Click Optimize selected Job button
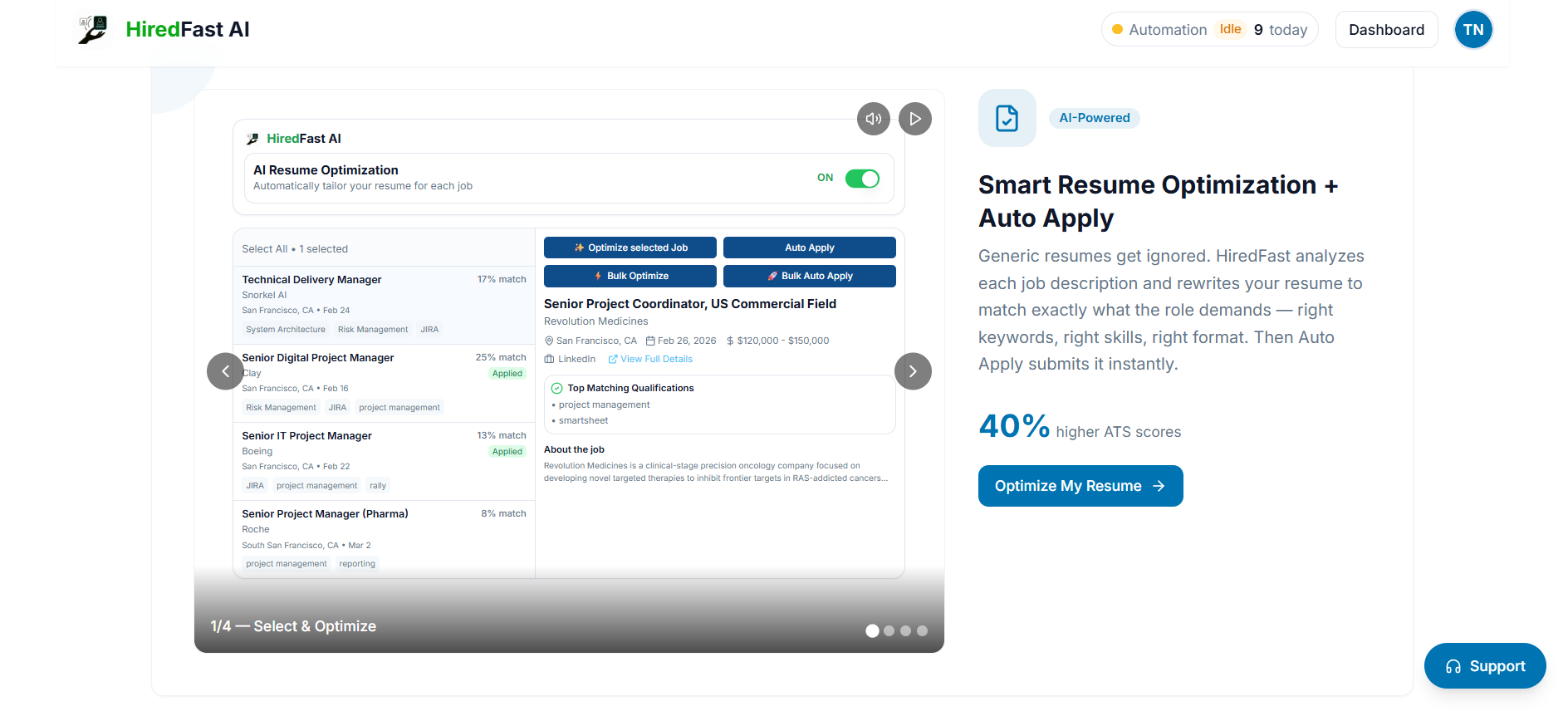This screenshot has height=711, width=1568. pos(630,248)
